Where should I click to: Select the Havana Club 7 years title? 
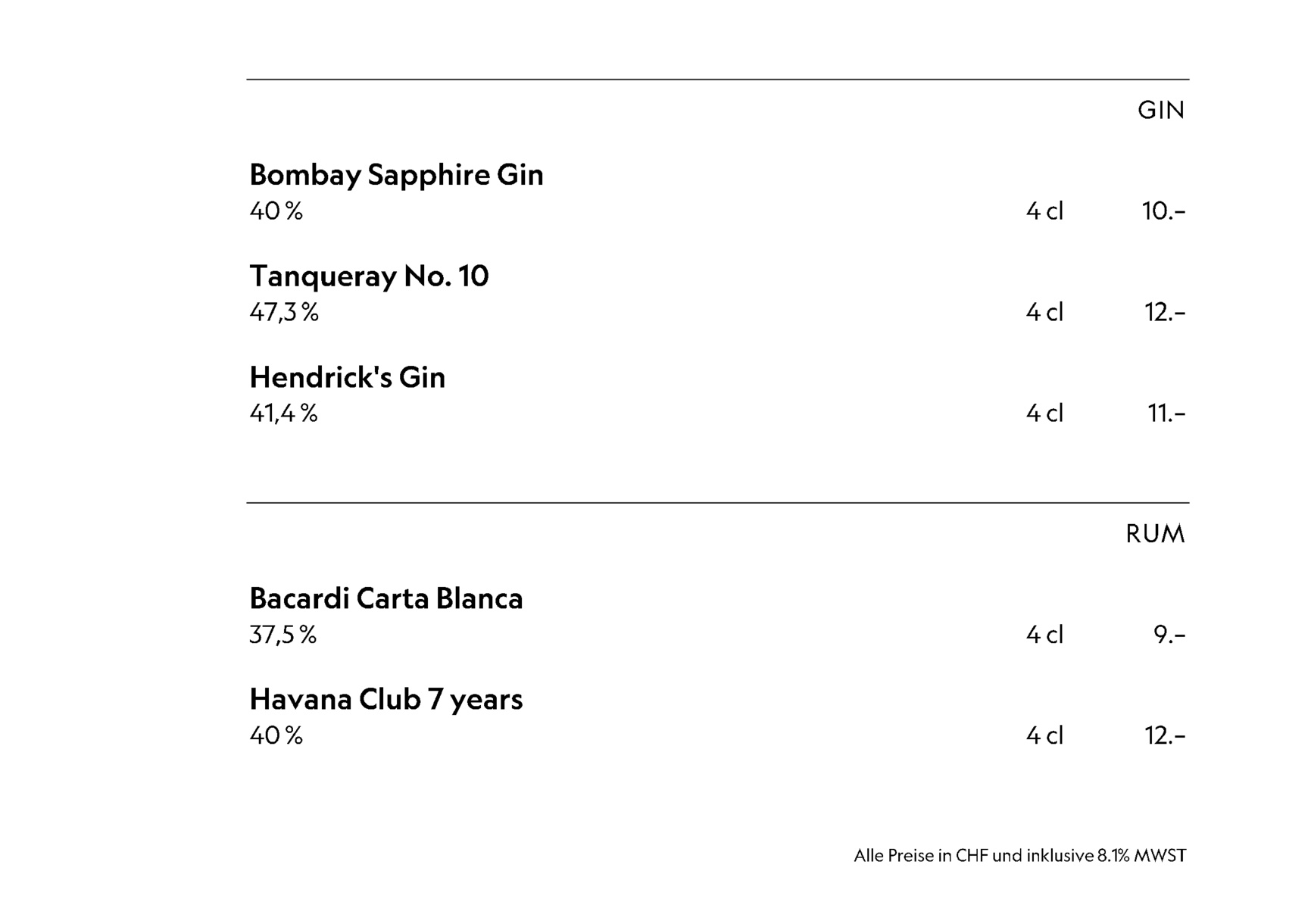[385, 700]
